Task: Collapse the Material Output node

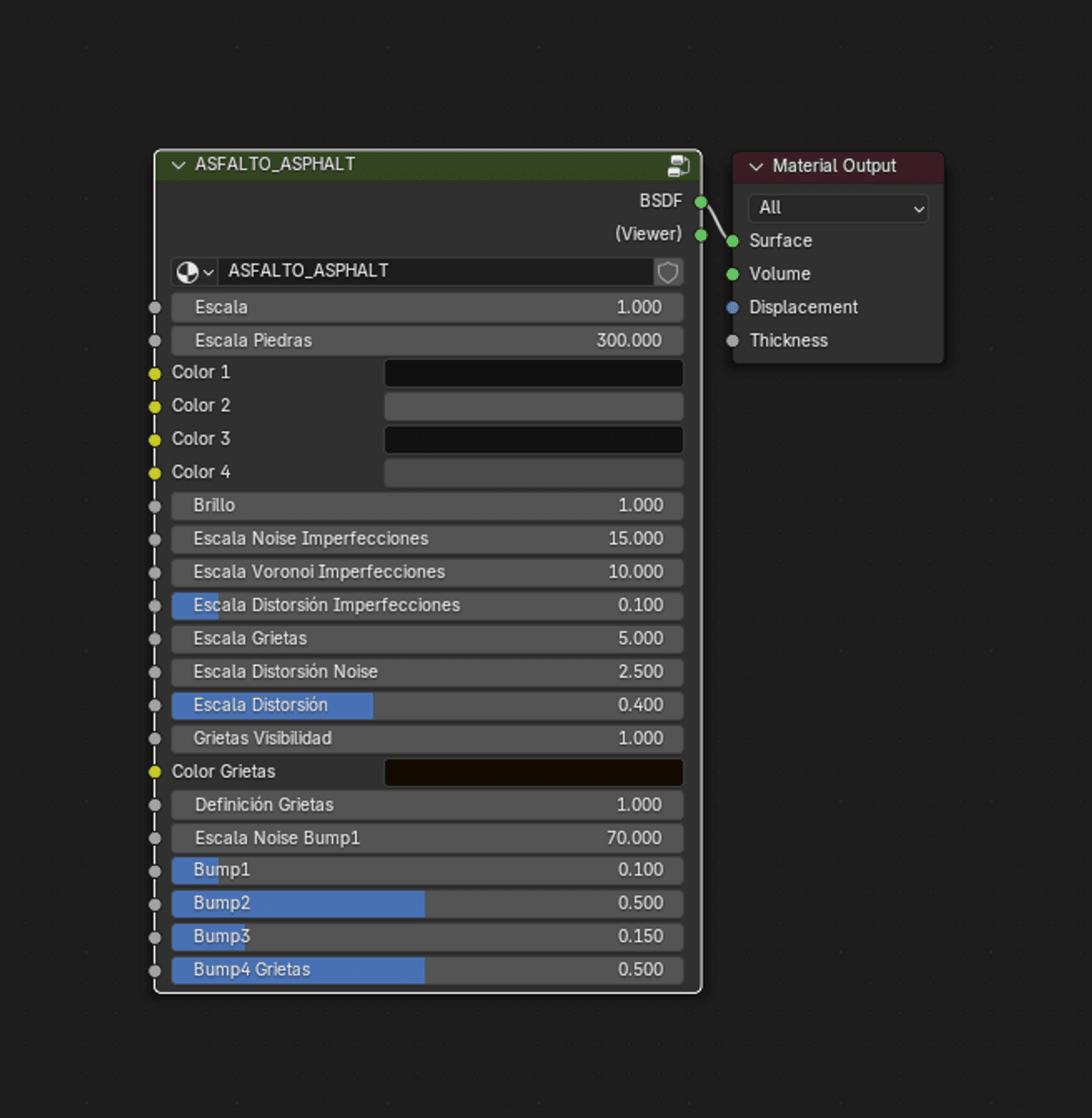Action: tap(755, 166)
